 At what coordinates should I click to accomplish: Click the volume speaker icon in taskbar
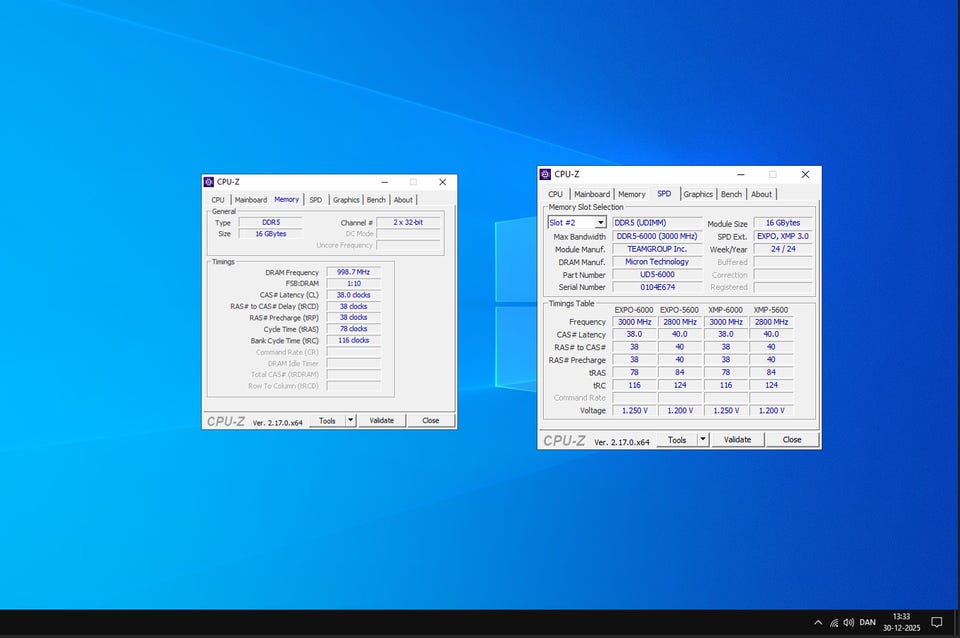coord(848,623)
